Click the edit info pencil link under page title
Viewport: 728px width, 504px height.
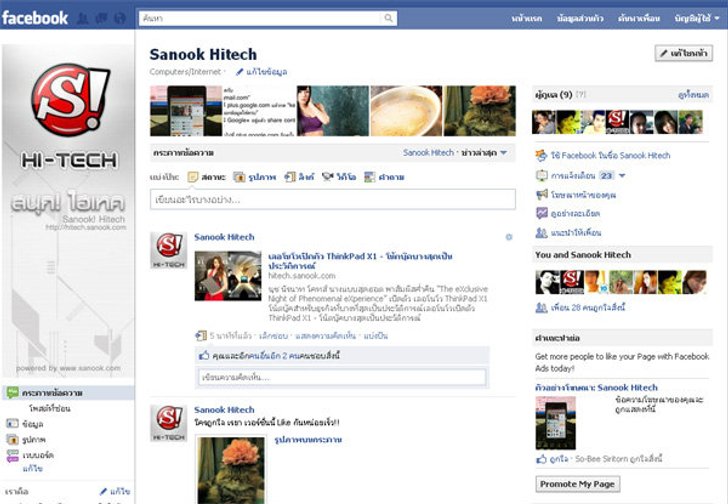[x=261, y=72]
